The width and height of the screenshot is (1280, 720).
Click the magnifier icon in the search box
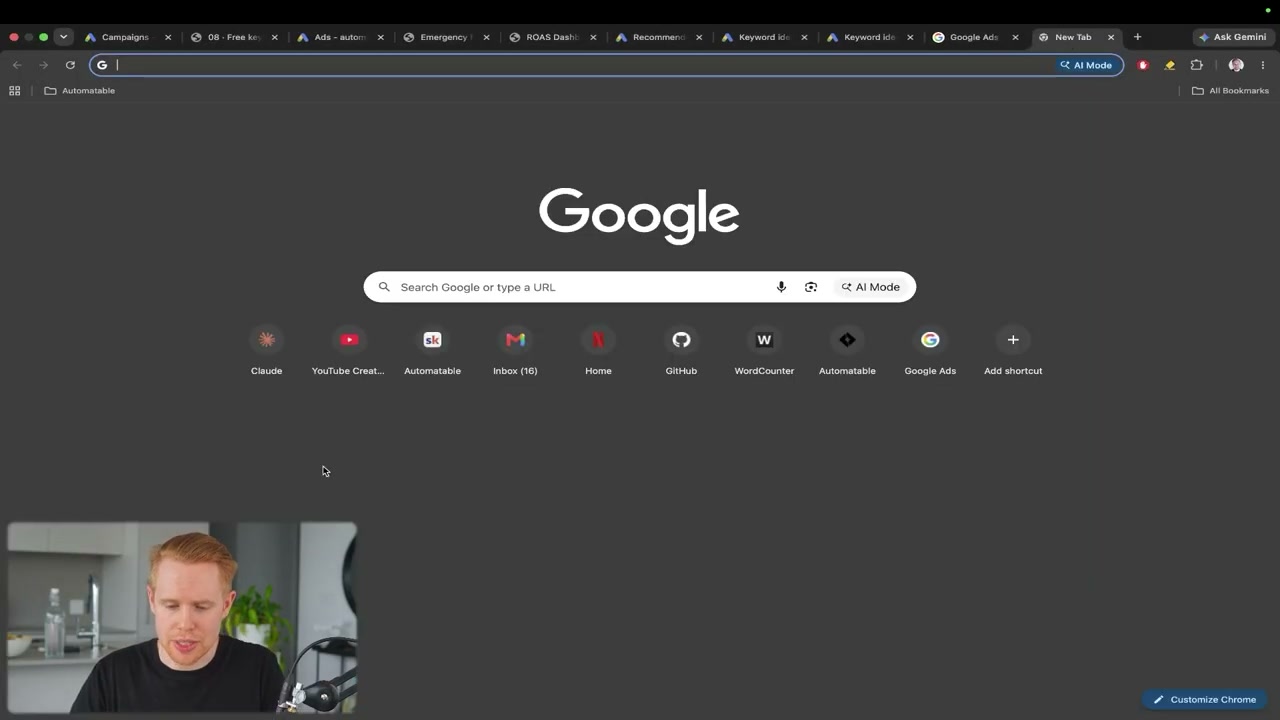coord(384,287)
